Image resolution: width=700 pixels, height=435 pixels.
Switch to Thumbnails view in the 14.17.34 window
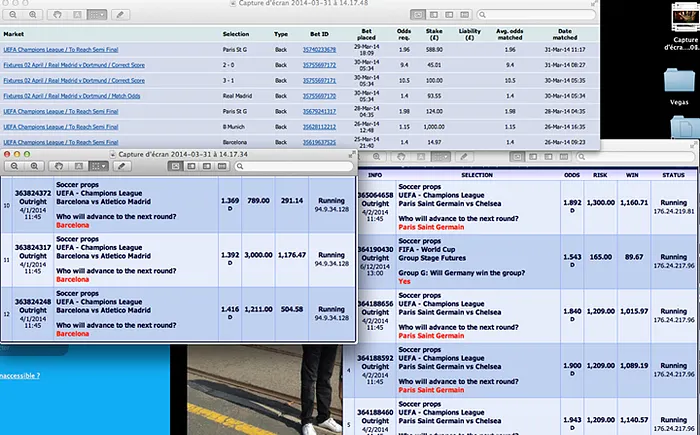(x=191, y=166)
